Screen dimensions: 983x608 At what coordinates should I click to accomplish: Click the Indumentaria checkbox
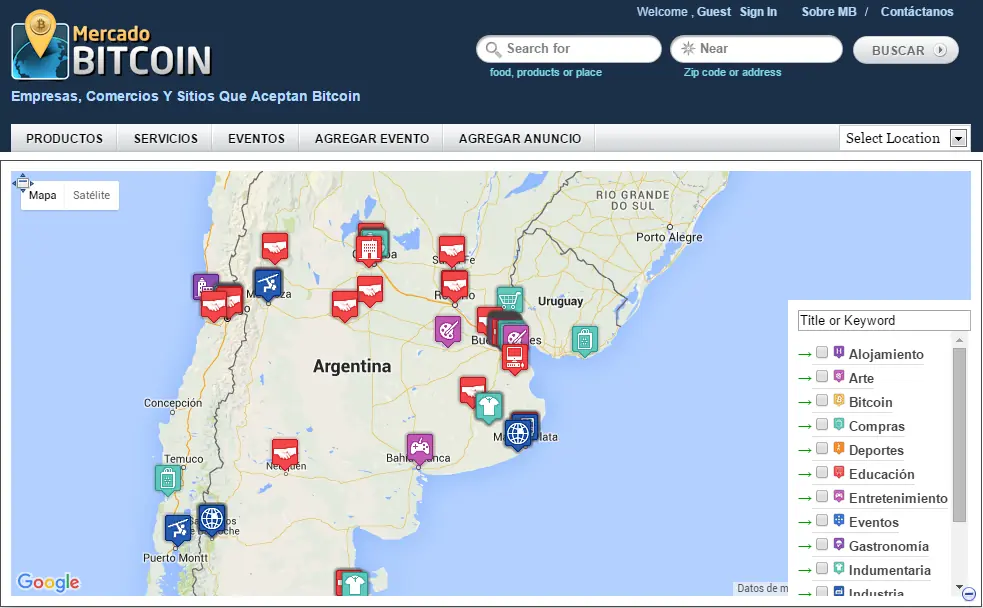coord(821,568)
